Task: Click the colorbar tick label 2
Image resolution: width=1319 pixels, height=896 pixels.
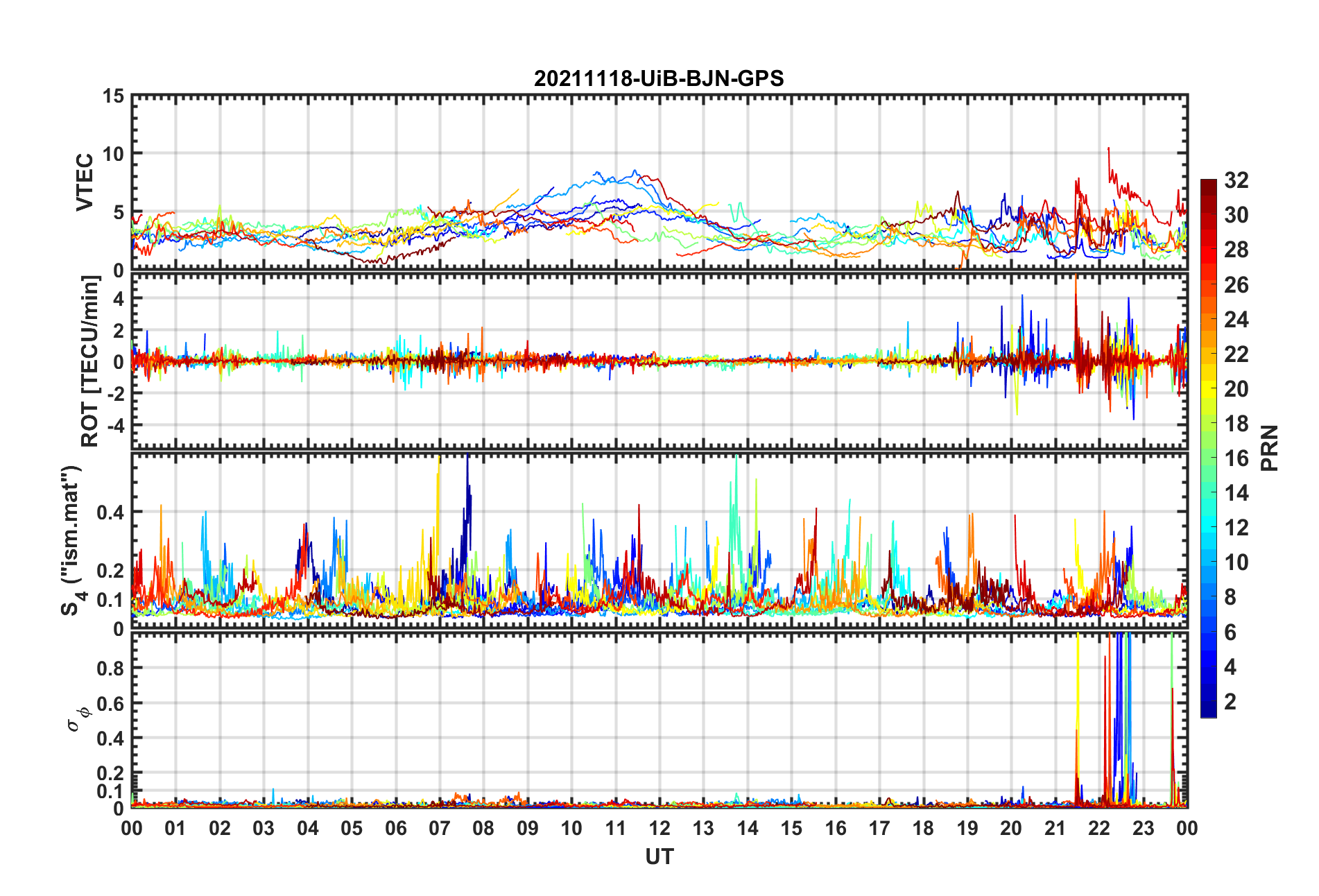Action: [1230, 702]
